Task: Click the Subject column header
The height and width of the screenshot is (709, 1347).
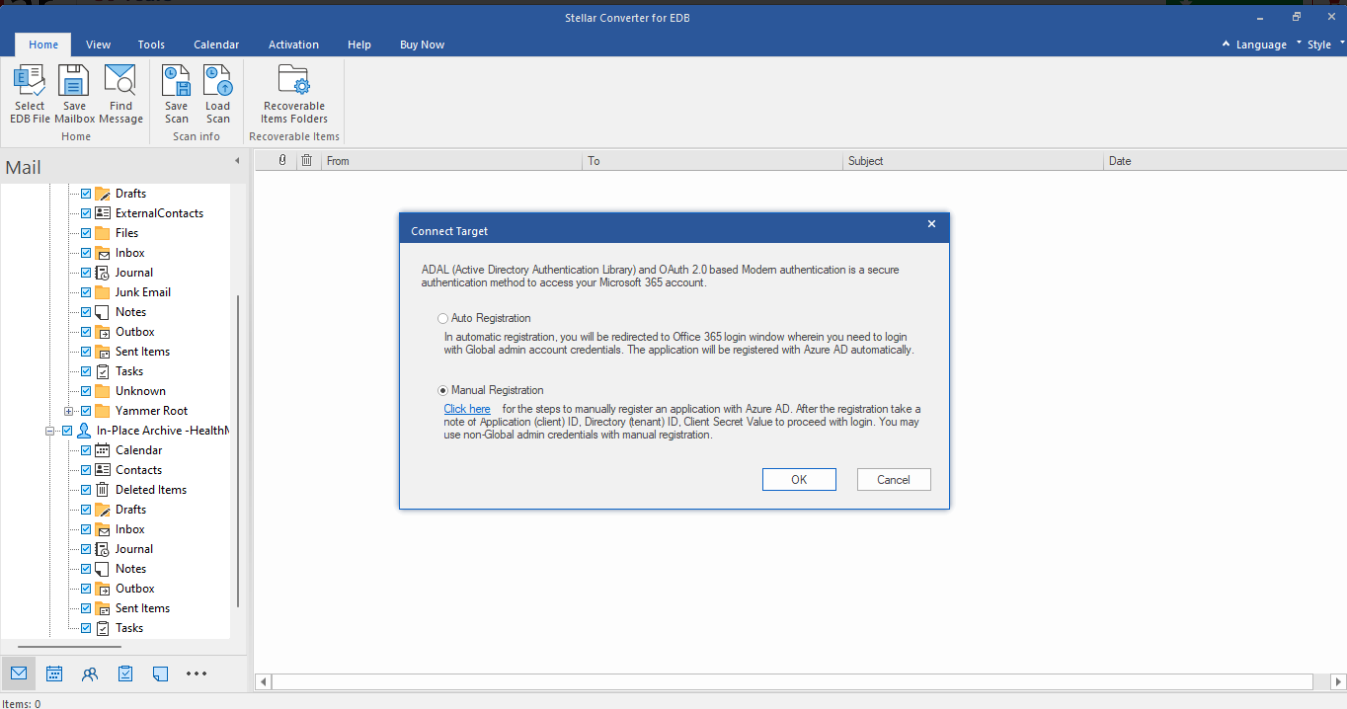Action: (865, 161)
